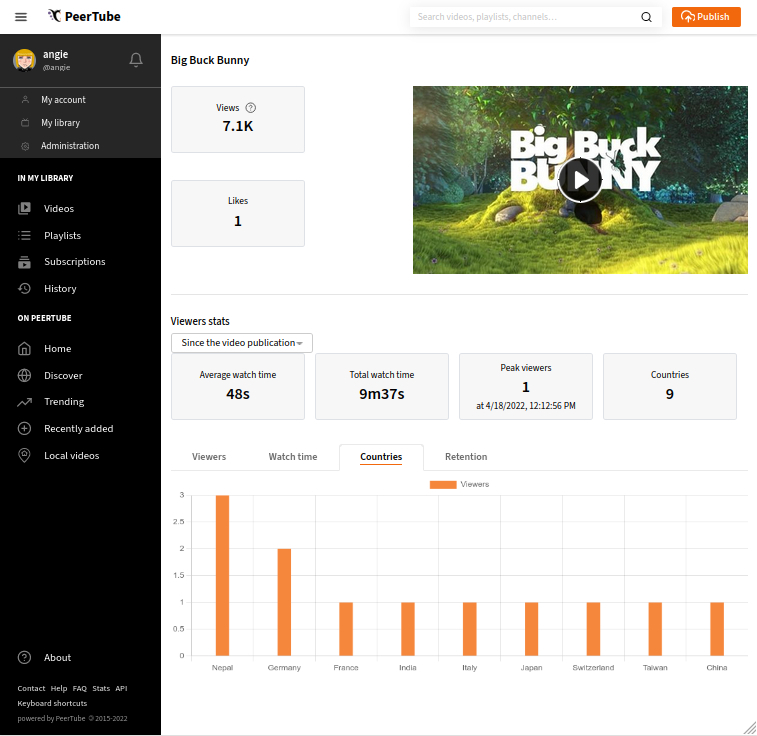Click the Trending arrow icon
Image resolution: width=757 pixels, height=736 pixels.
[x=24, y=402]
